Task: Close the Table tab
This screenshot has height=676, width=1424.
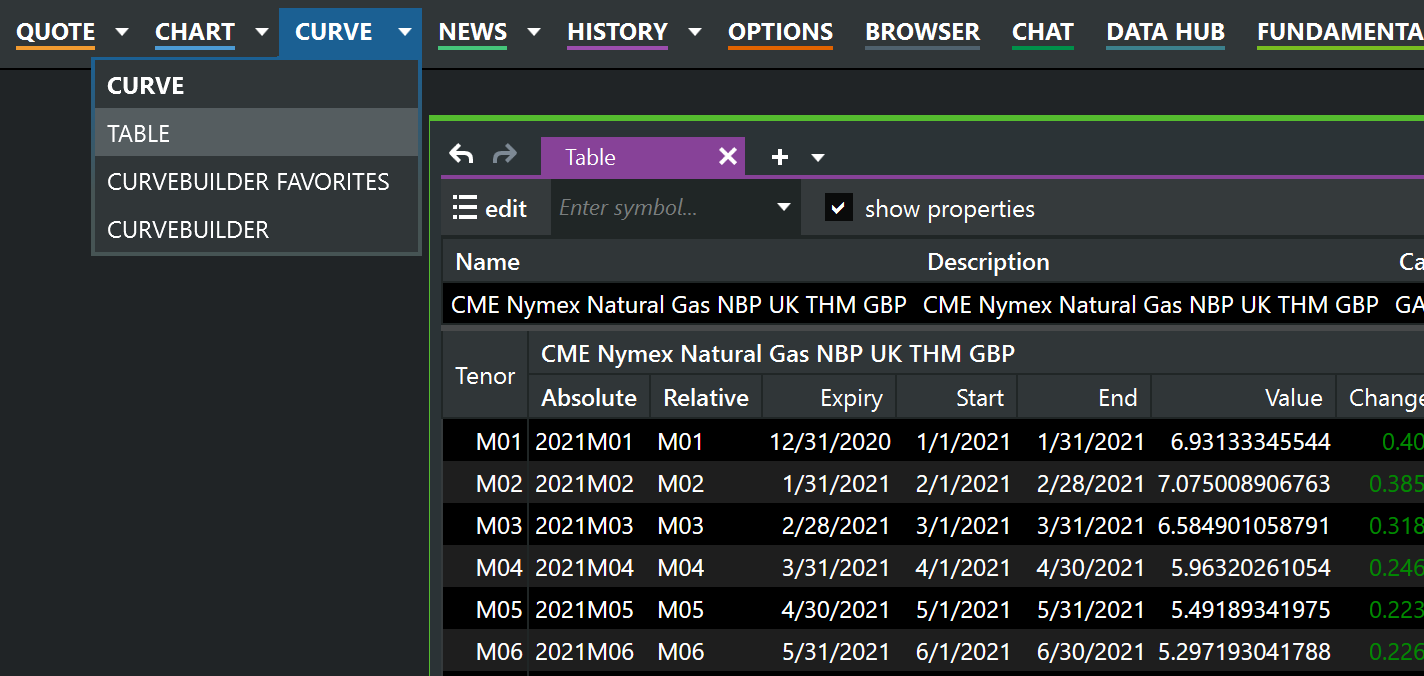Action: coord(728,157)
